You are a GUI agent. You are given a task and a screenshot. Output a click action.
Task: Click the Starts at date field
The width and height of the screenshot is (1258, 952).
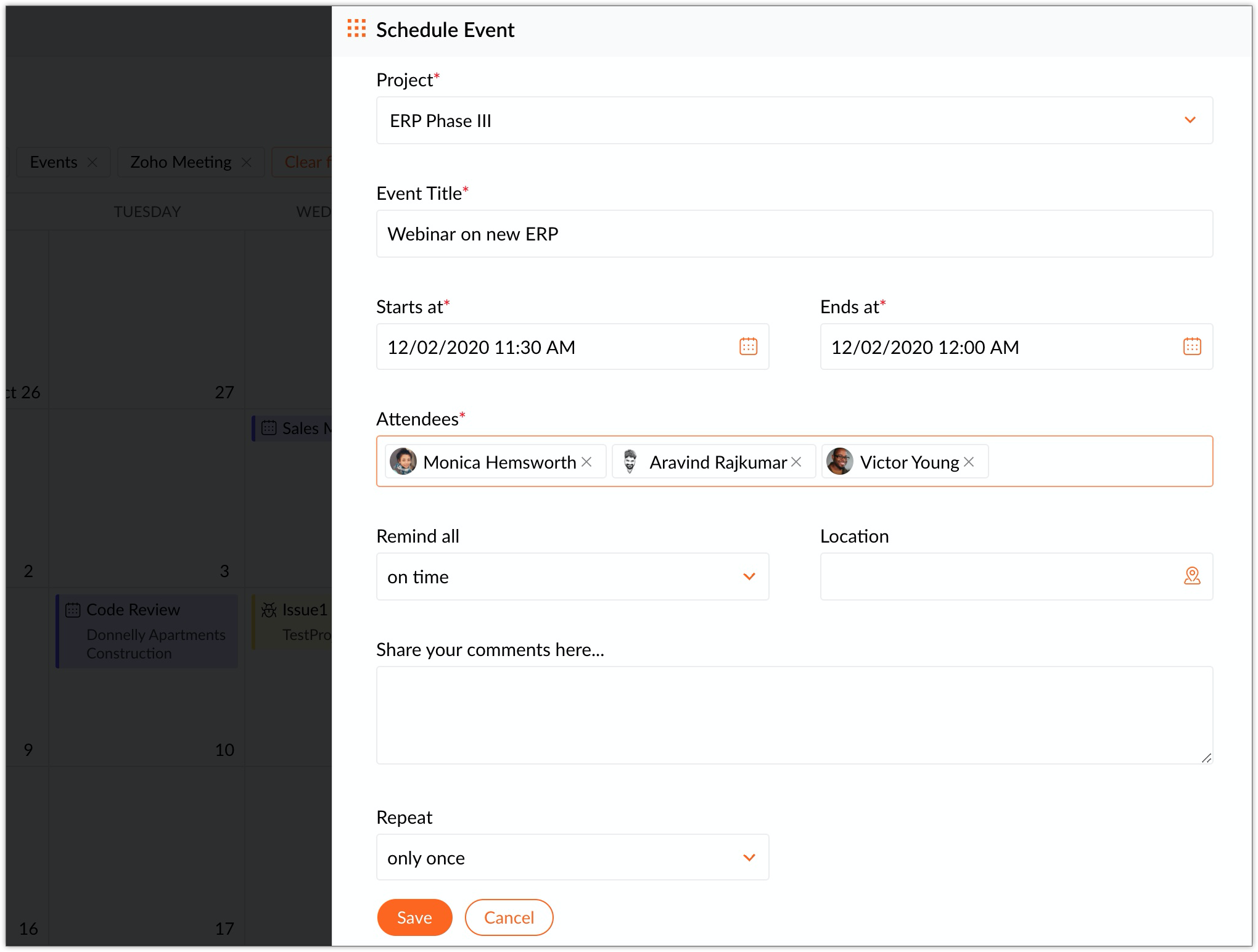pos(555,347)
